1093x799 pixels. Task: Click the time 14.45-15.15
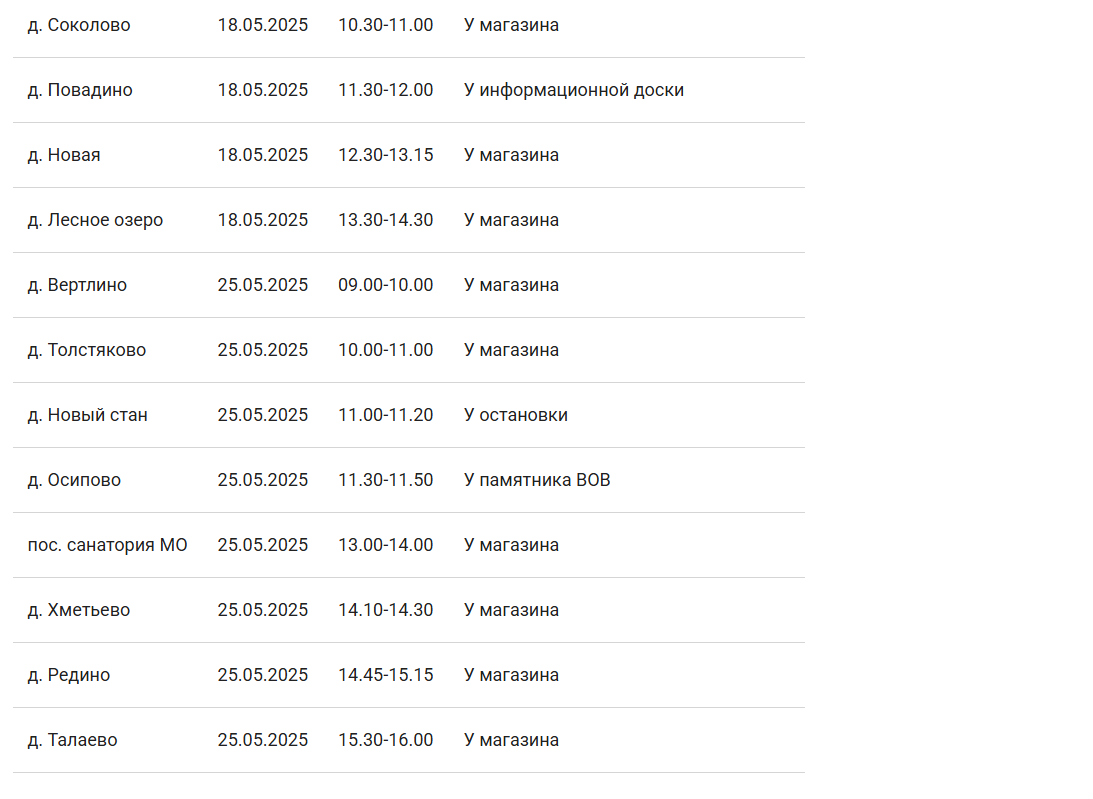(x=386, y=675)
